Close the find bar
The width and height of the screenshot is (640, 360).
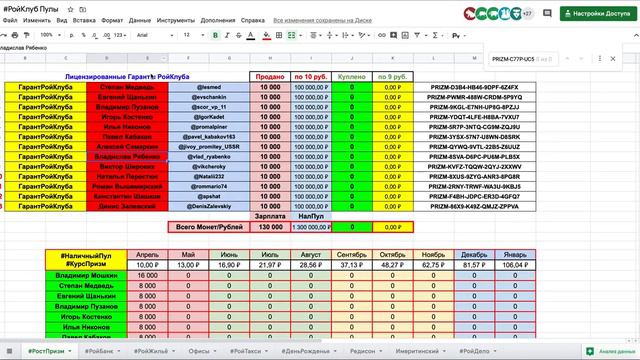[x=613, y=59]
